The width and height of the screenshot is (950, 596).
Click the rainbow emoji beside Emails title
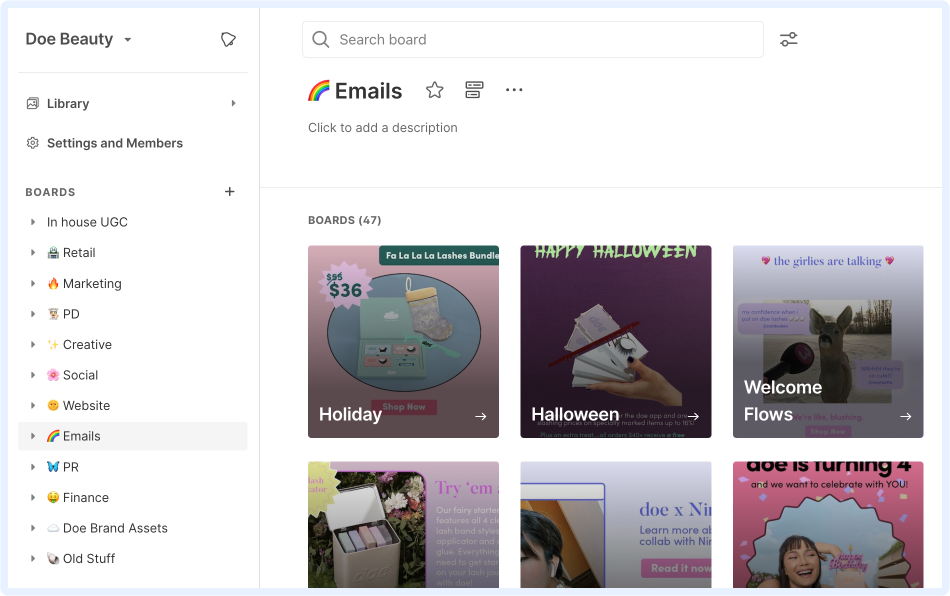[x=319, y=91]
